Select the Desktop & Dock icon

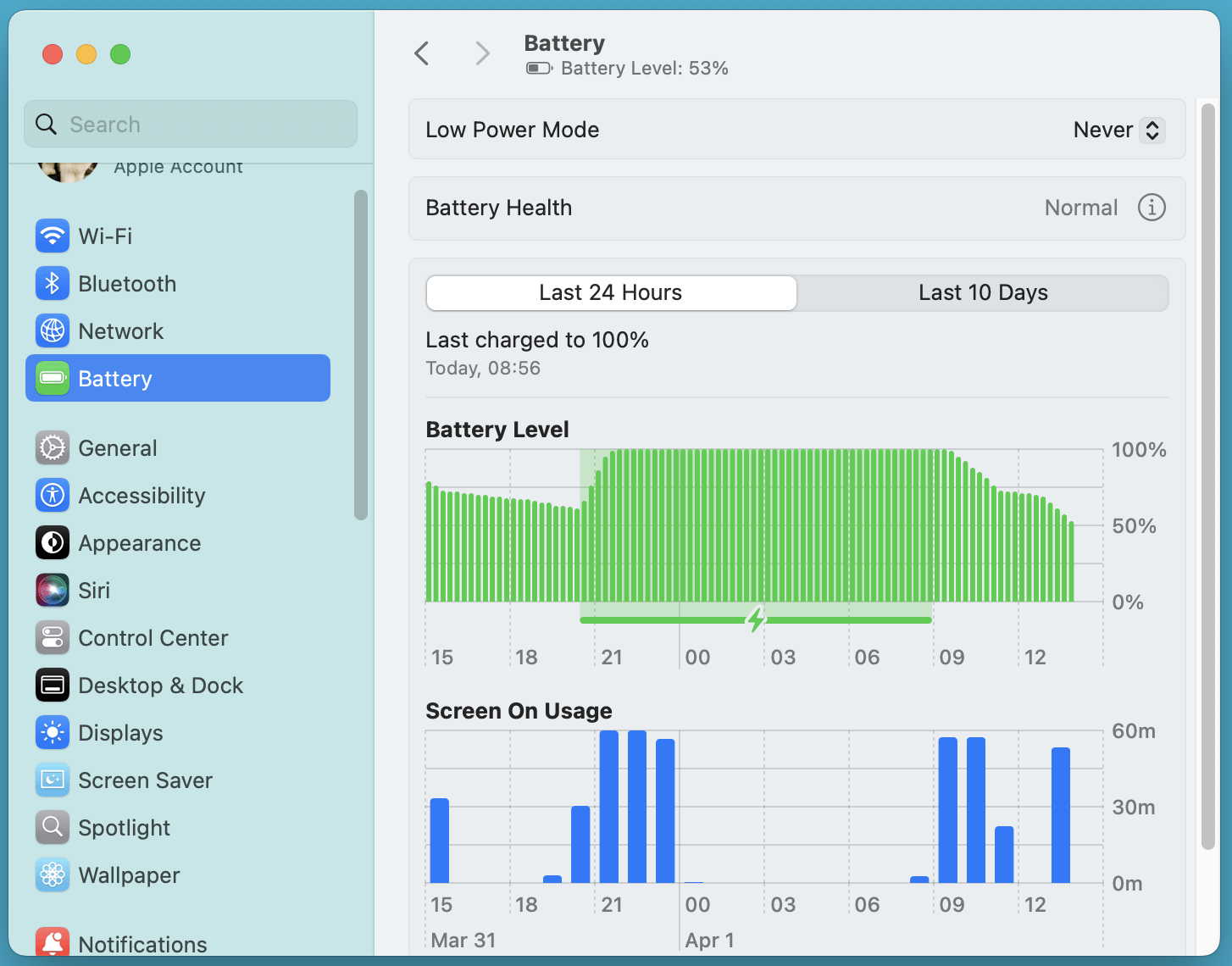53,685
